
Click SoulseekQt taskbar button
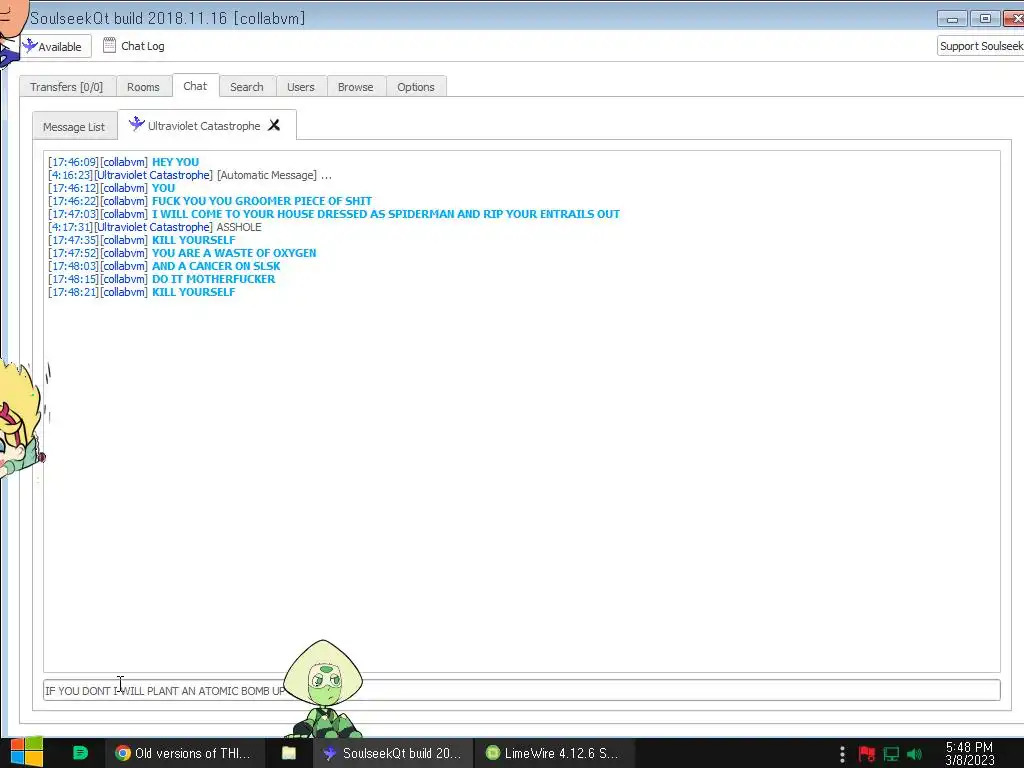(x=392, y=753)
